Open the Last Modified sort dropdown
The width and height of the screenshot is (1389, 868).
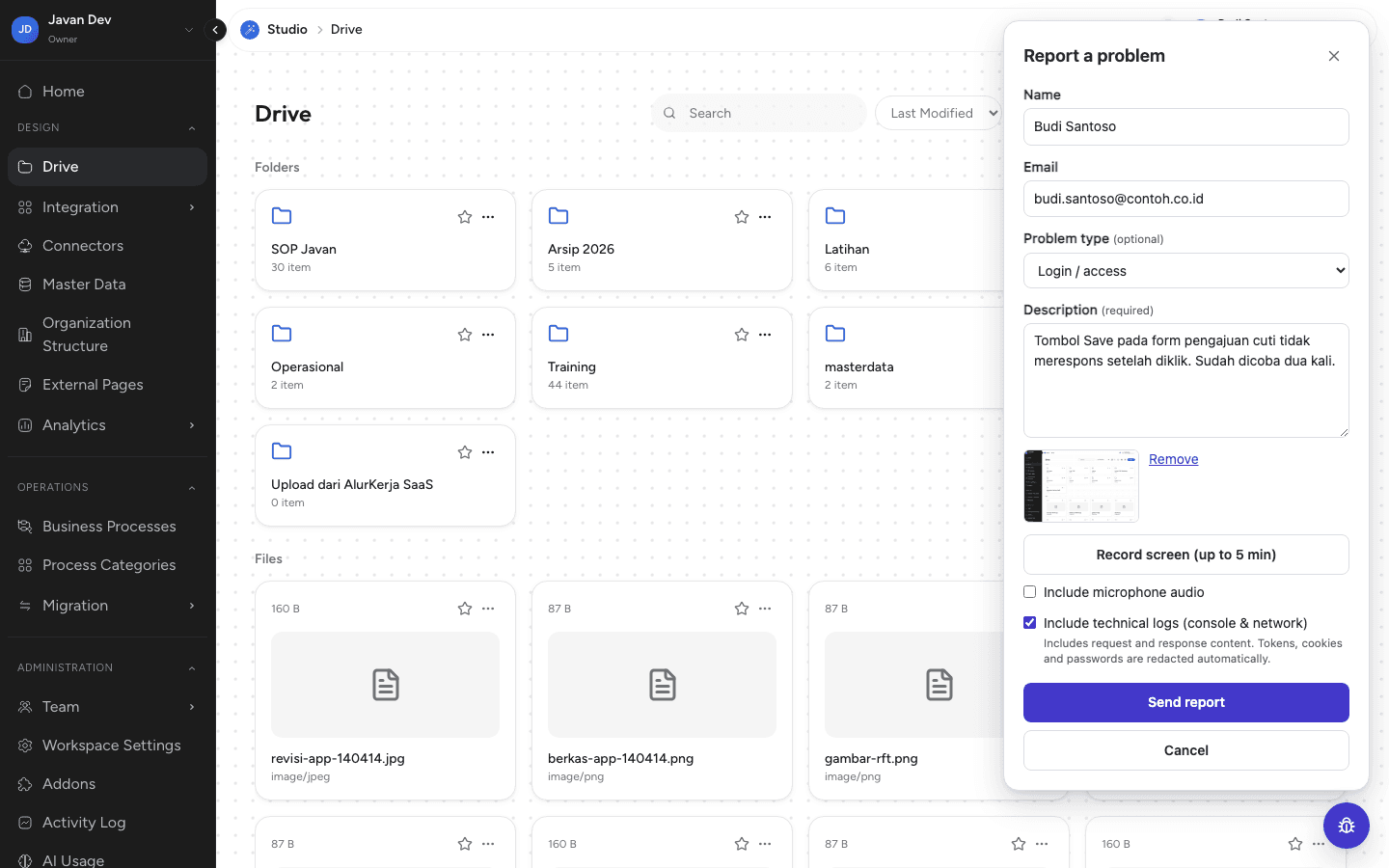point(939,113)
